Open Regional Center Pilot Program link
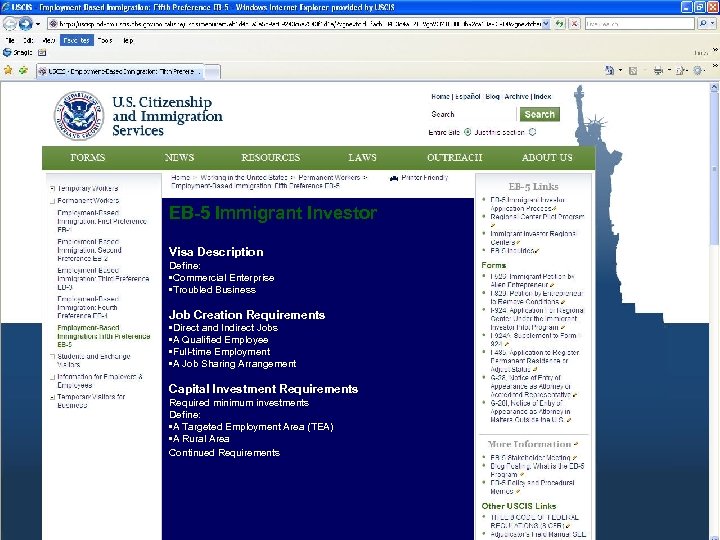 (537, 217)
